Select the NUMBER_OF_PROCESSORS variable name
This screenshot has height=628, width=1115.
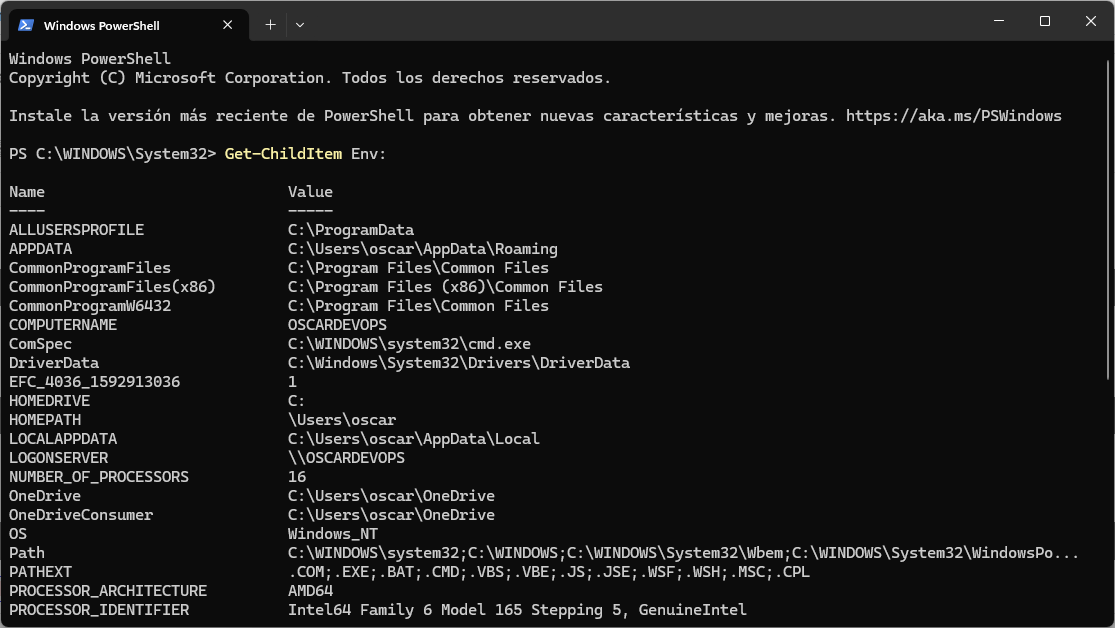click(x=99, y=477)
